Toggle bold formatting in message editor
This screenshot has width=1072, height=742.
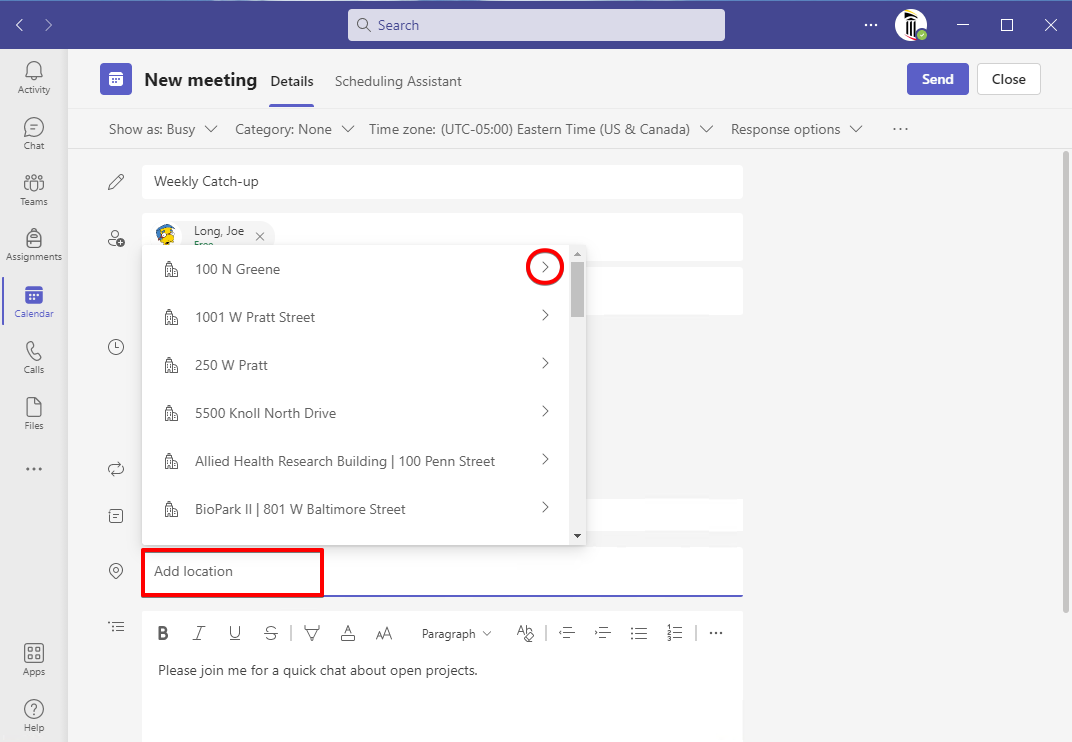point(163,633)
